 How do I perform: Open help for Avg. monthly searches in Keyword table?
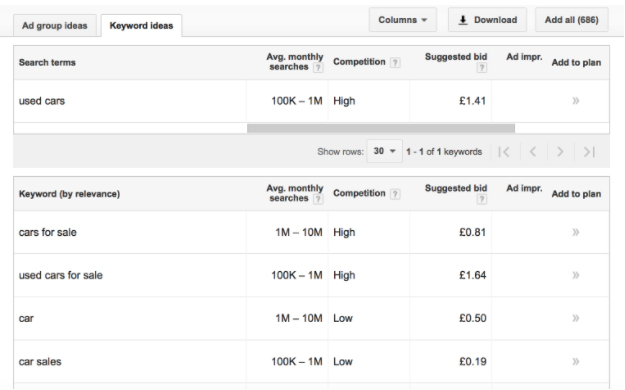point(318,199)
